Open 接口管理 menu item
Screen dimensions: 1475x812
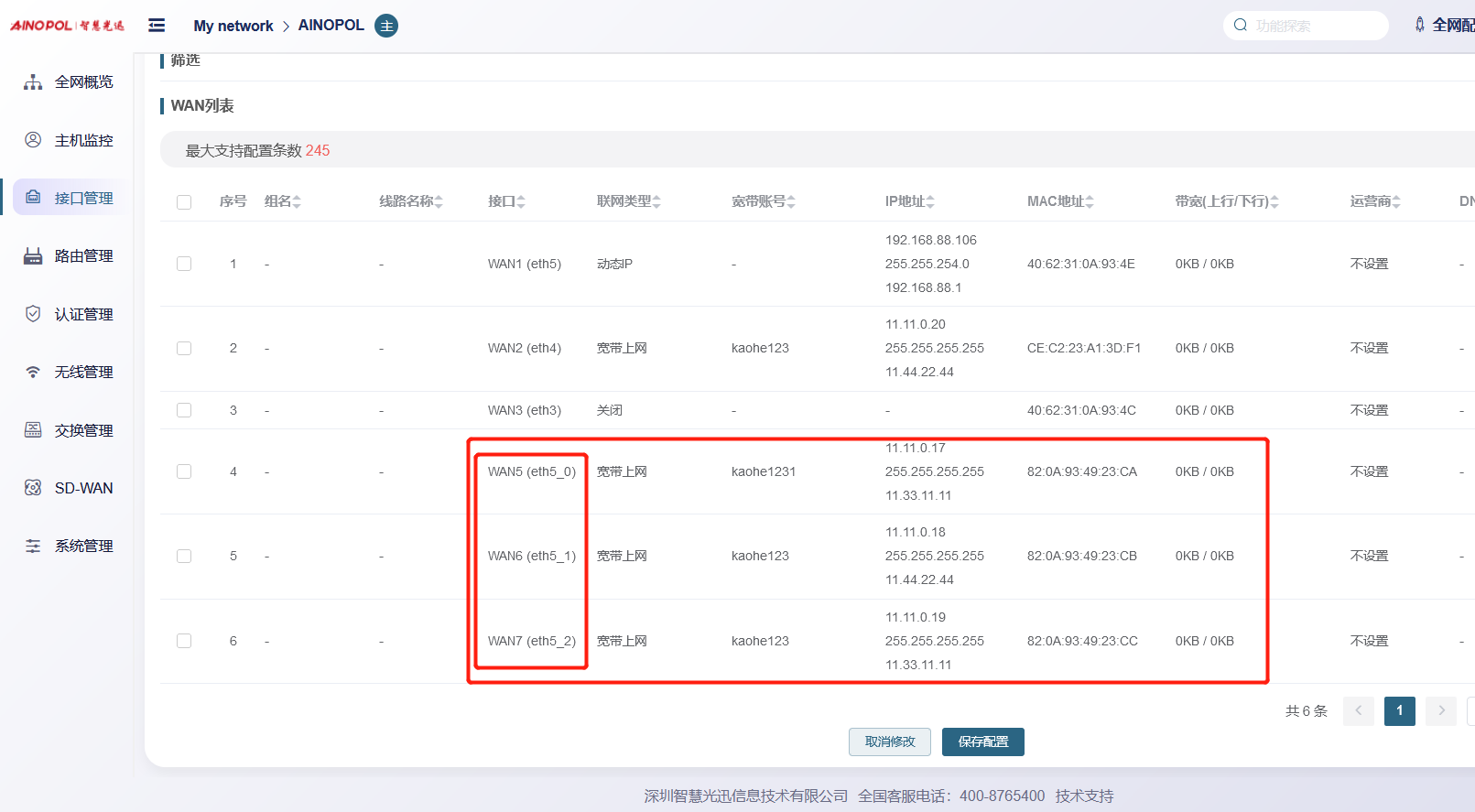coord(83,198)
